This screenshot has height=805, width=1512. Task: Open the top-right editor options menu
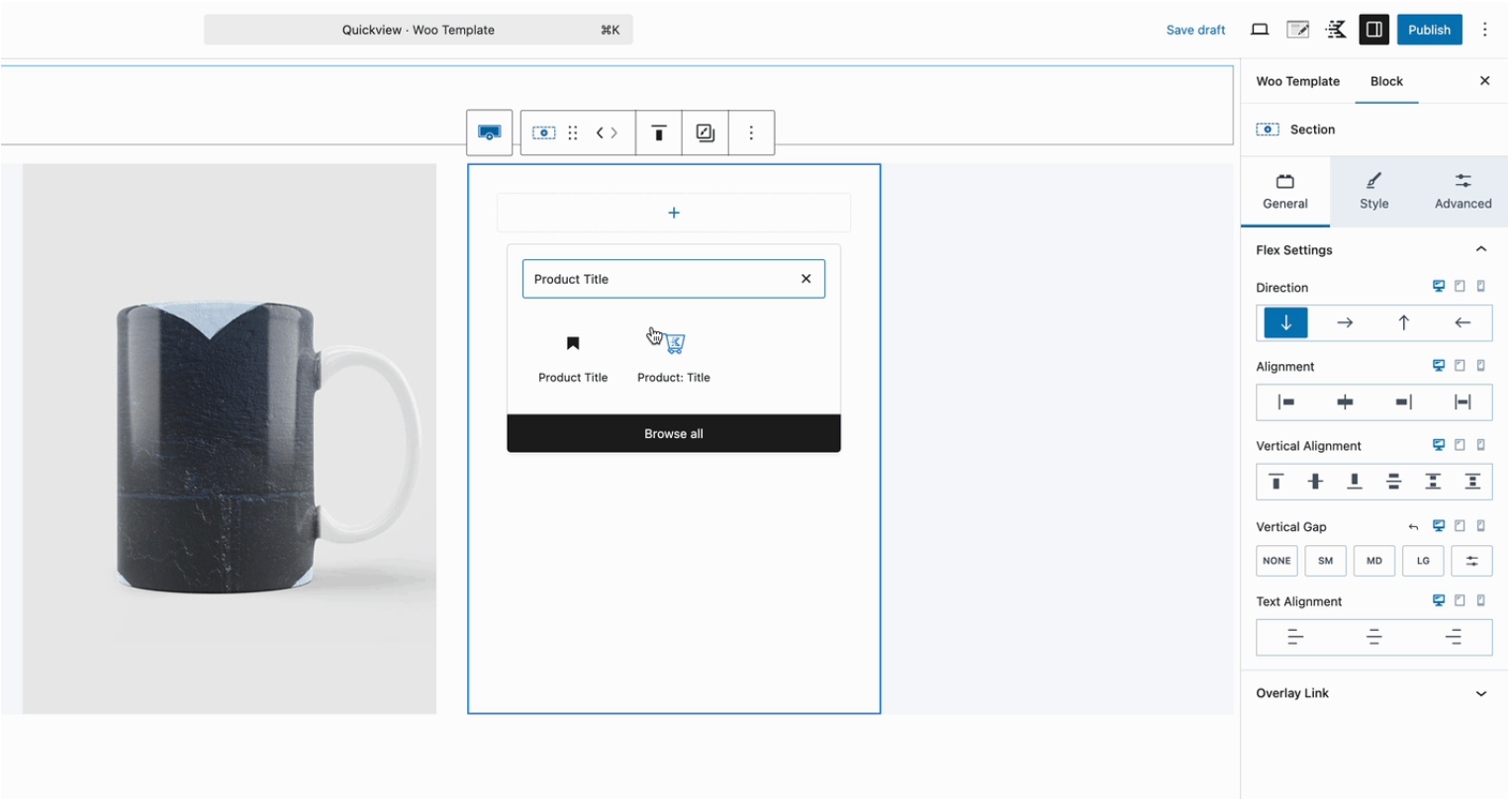click(x=1484, y=30)
